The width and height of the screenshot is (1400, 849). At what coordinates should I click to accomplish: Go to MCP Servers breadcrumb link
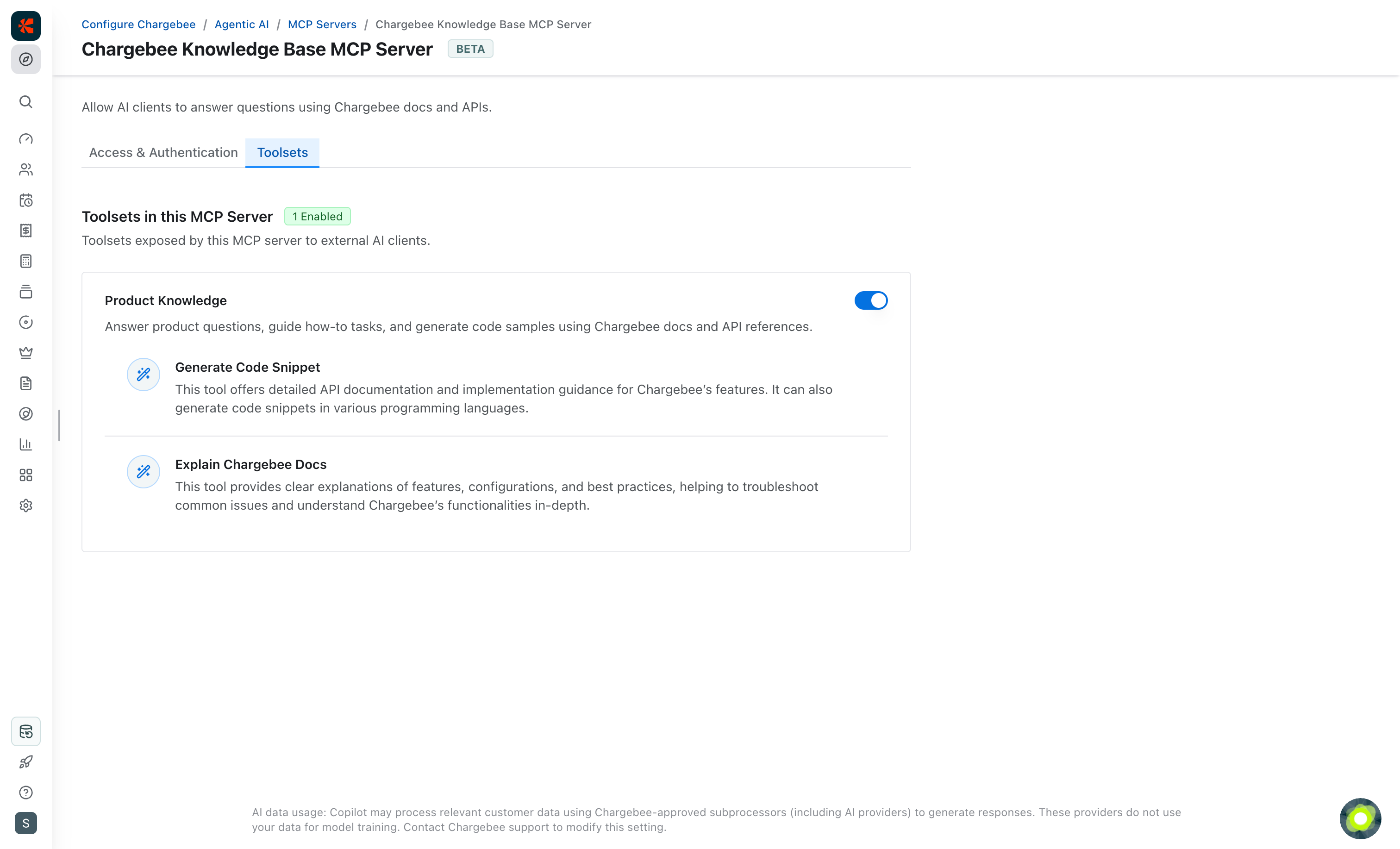point(322,25)
